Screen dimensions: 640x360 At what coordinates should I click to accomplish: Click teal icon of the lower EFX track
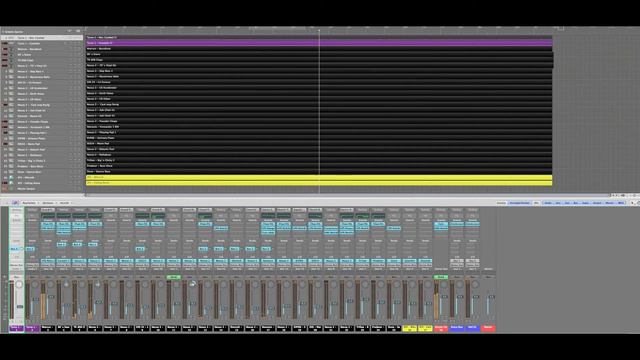click(11, 183)
